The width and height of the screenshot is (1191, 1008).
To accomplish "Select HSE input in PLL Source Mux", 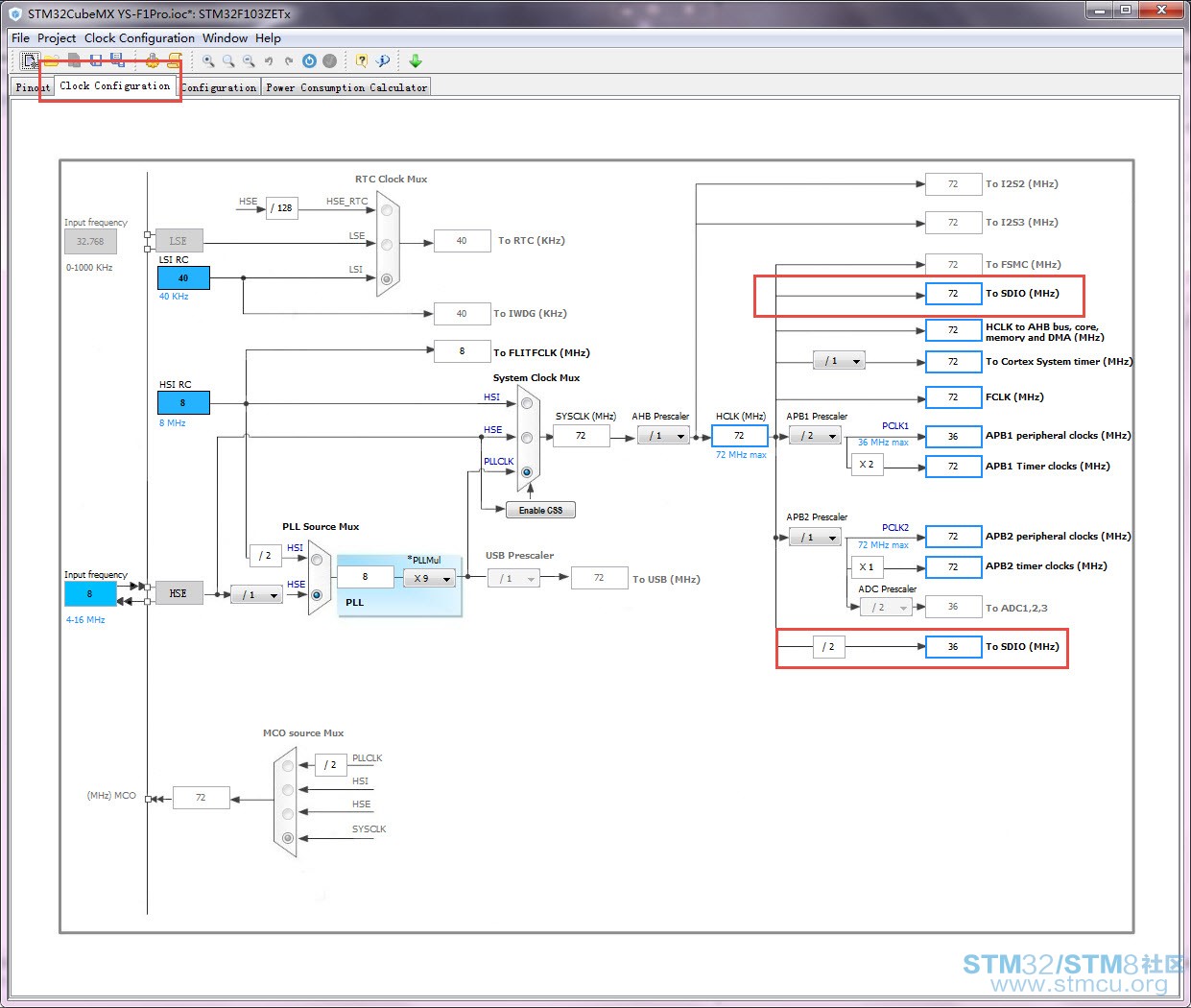I will (317, 595).
